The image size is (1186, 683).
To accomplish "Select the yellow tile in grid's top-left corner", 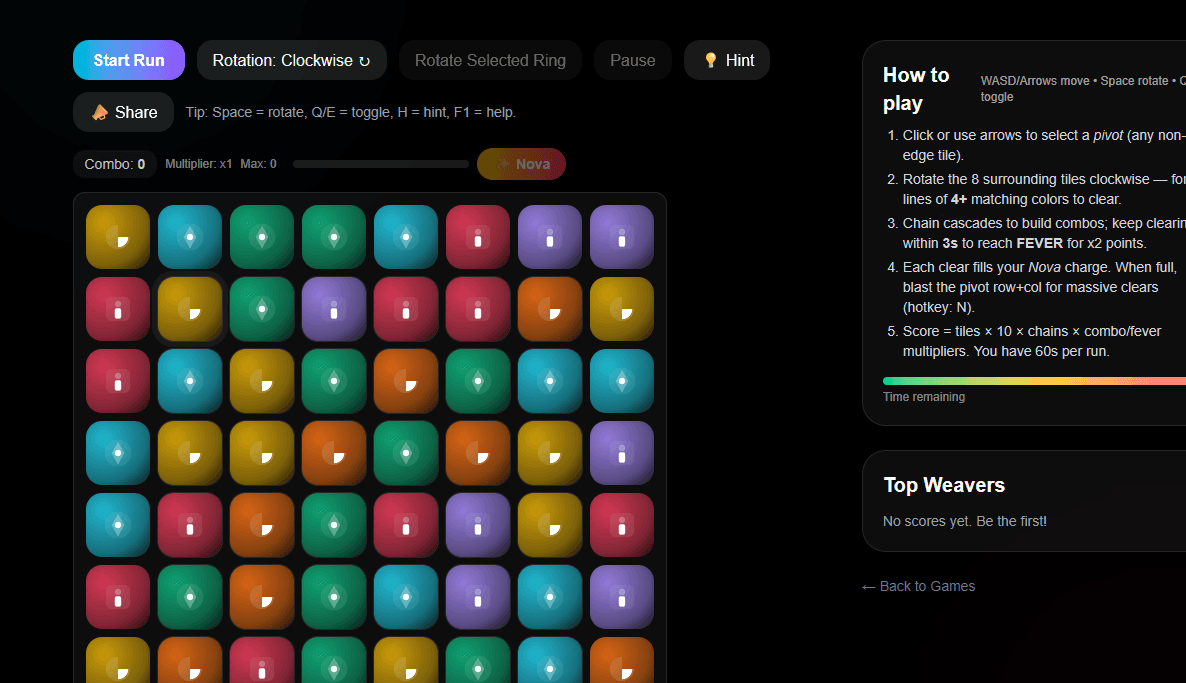I will coord(118,237).
